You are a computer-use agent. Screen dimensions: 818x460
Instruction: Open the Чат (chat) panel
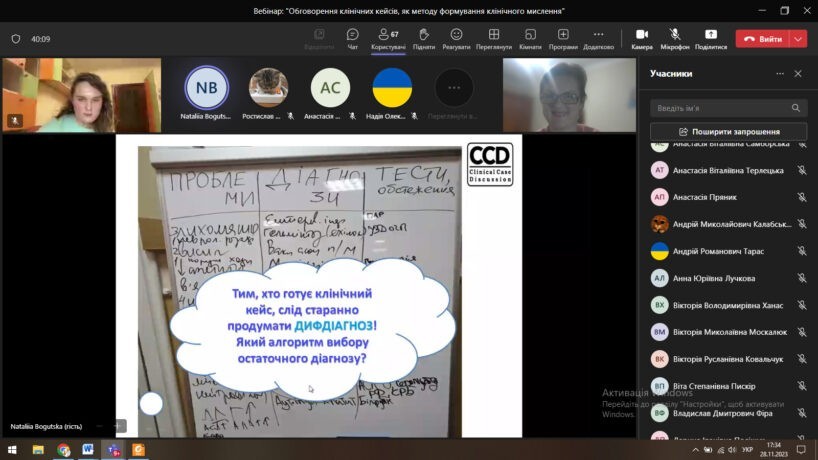(352, 38)
